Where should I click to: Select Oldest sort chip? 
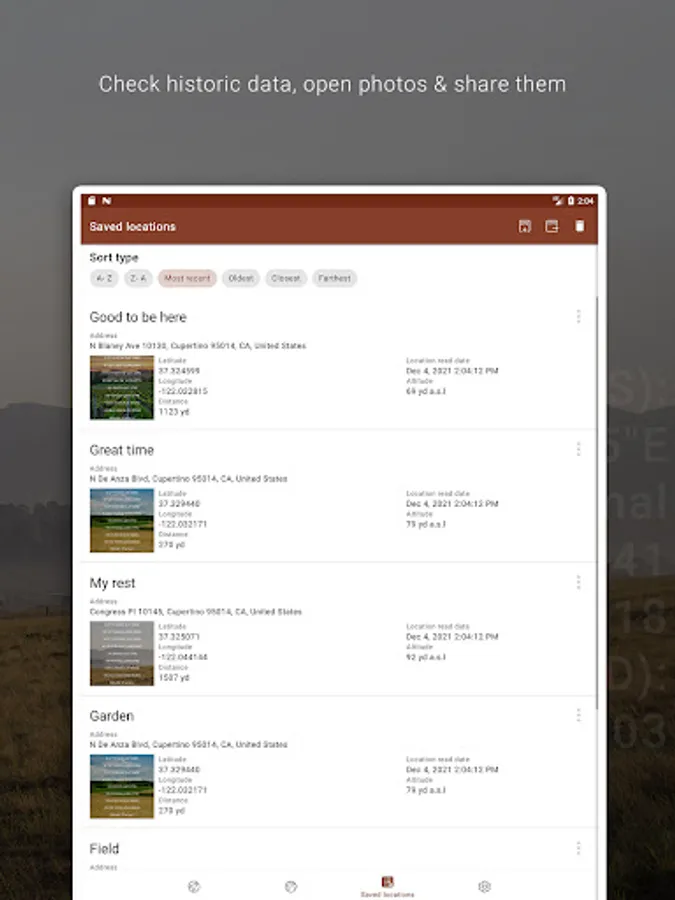point(241,278)
